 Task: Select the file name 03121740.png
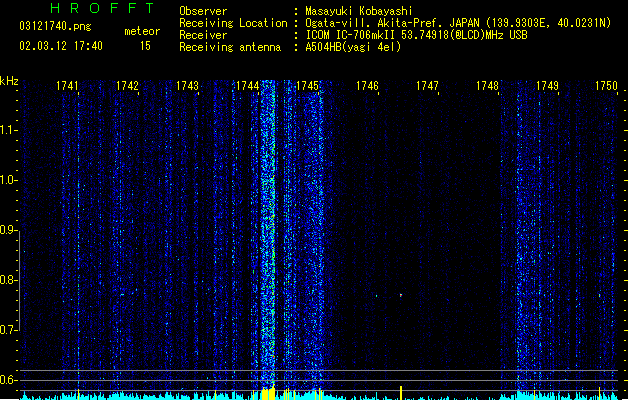click(55, 26)
